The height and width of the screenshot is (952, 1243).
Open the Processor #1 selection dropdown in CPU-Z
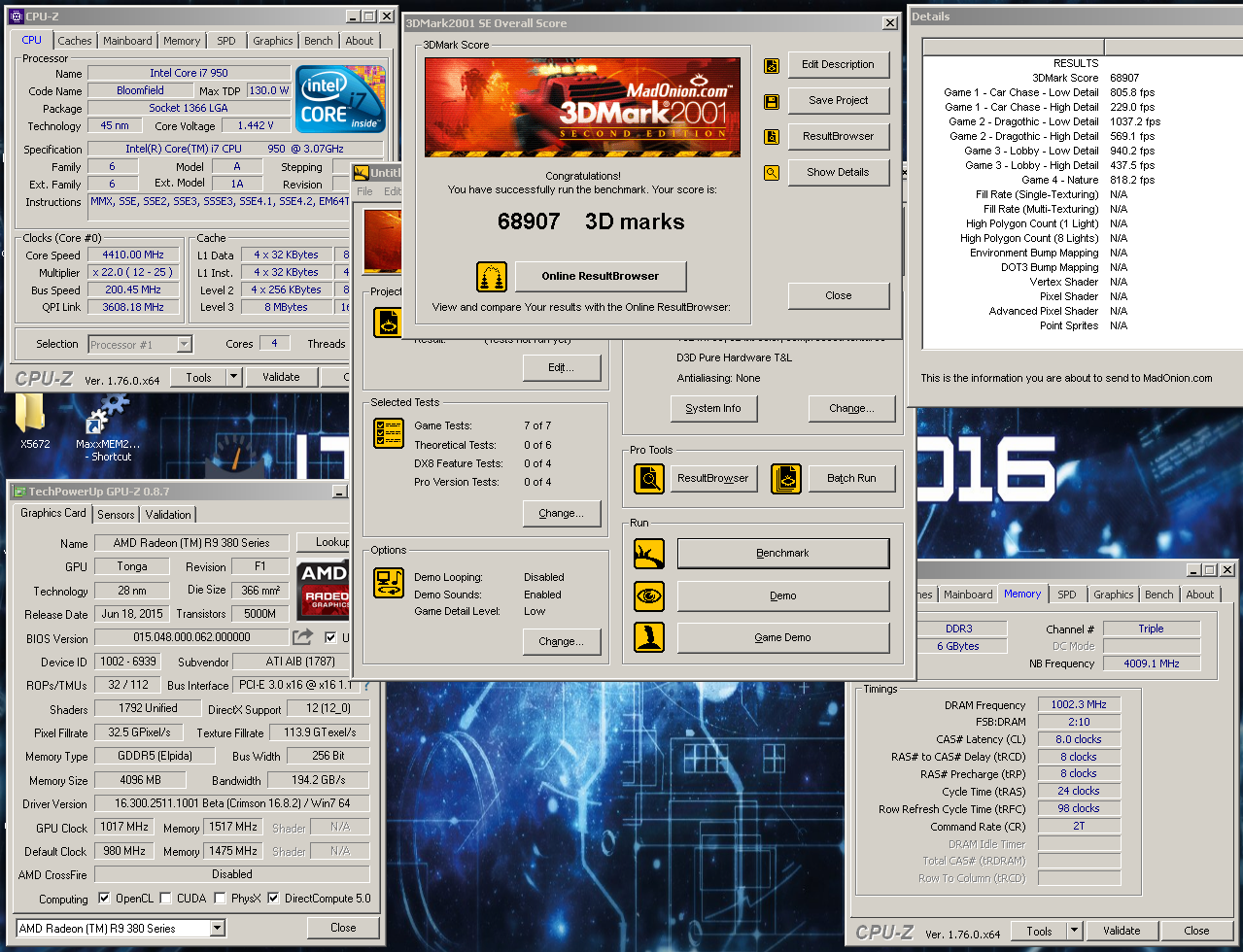click(x=184, y=345)
